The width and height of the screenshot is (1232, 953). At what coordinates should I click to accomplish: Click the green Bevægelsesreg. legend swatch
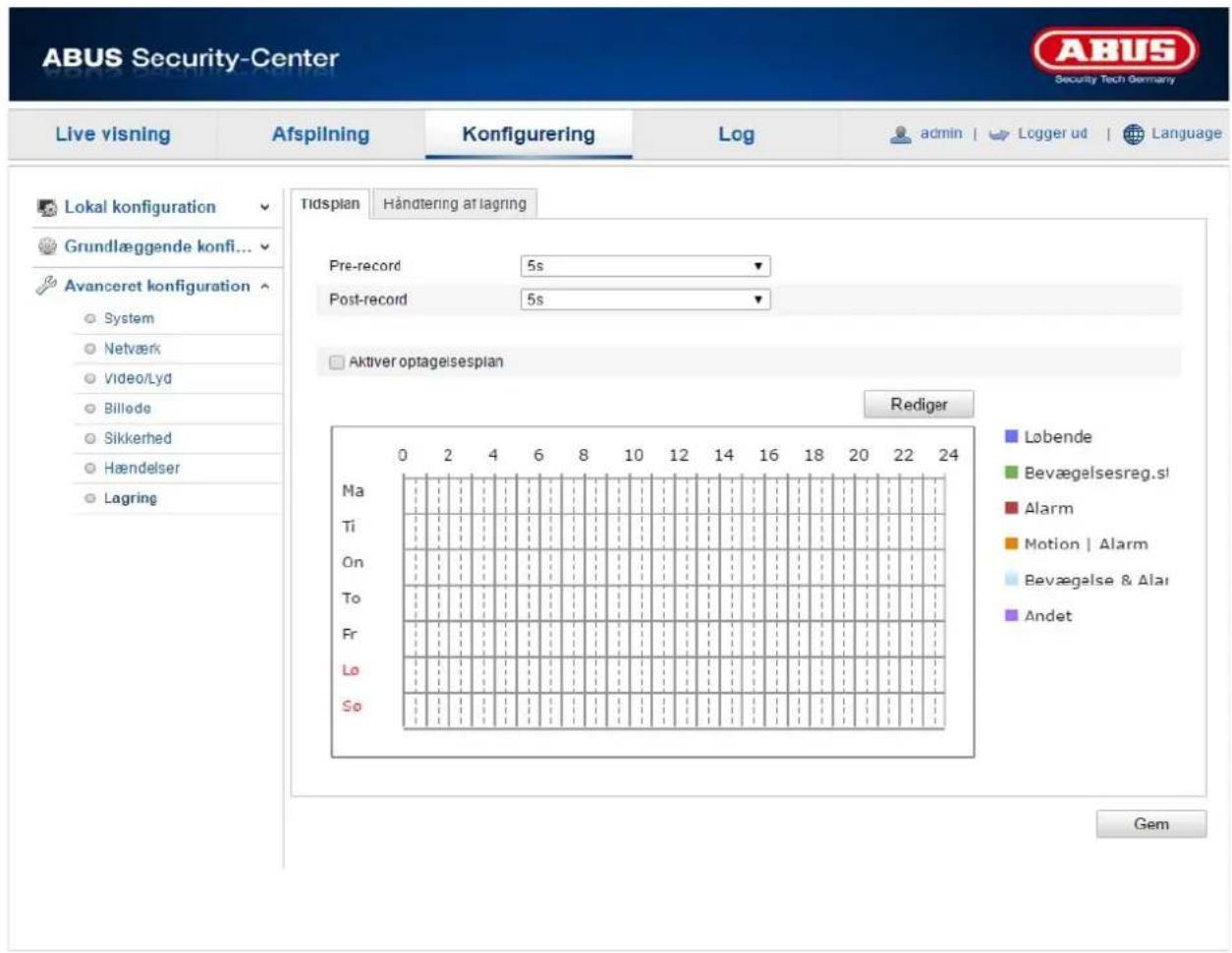(x=1011, y=473)
